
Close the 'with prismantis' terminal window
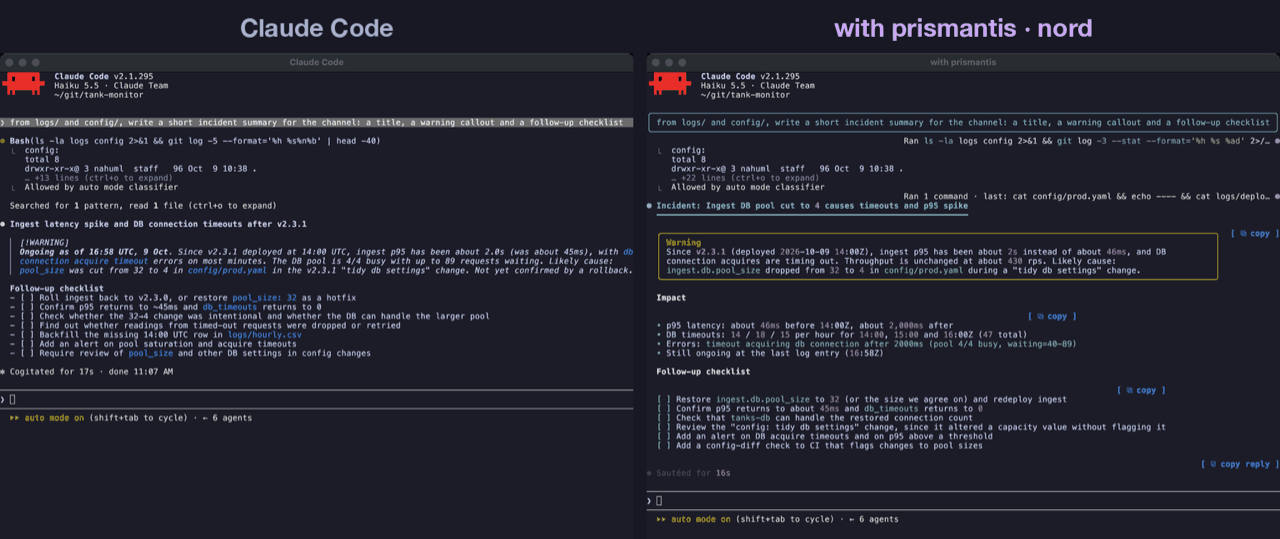click(656, 62)
